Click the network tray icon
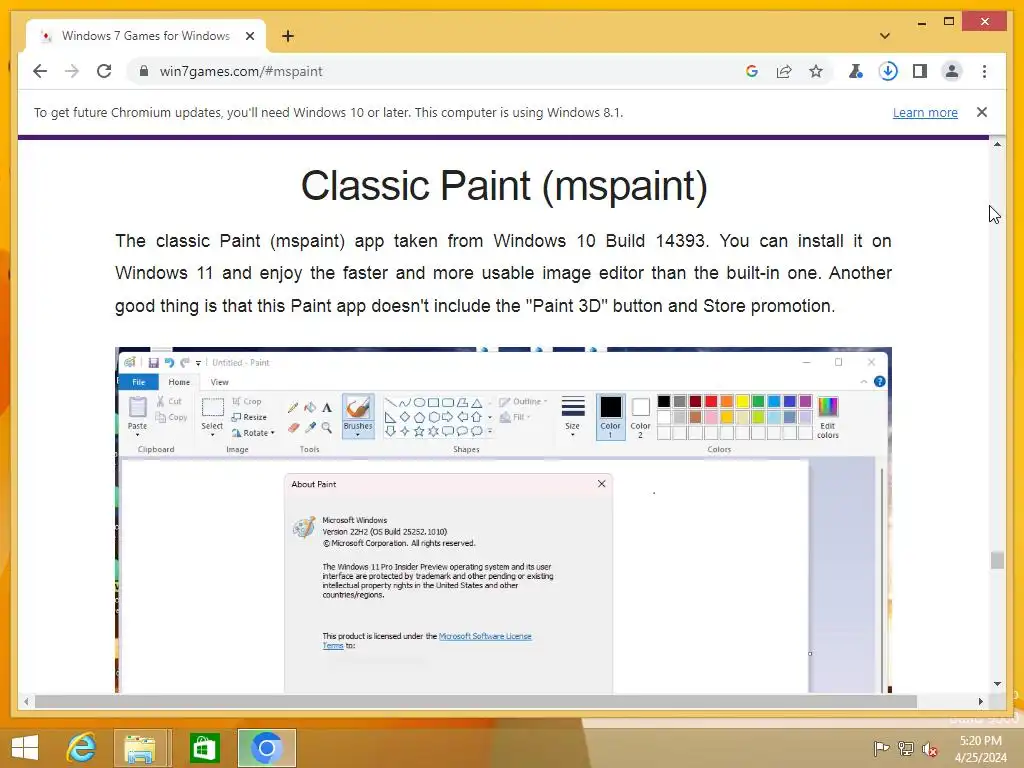1024x768 pixels. point(906,749)
